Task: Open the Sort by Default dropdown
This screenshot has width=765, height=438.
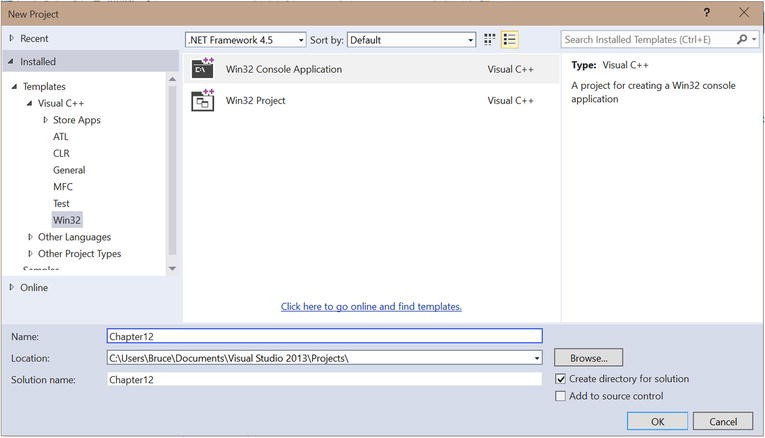Action: click(411, 40)
